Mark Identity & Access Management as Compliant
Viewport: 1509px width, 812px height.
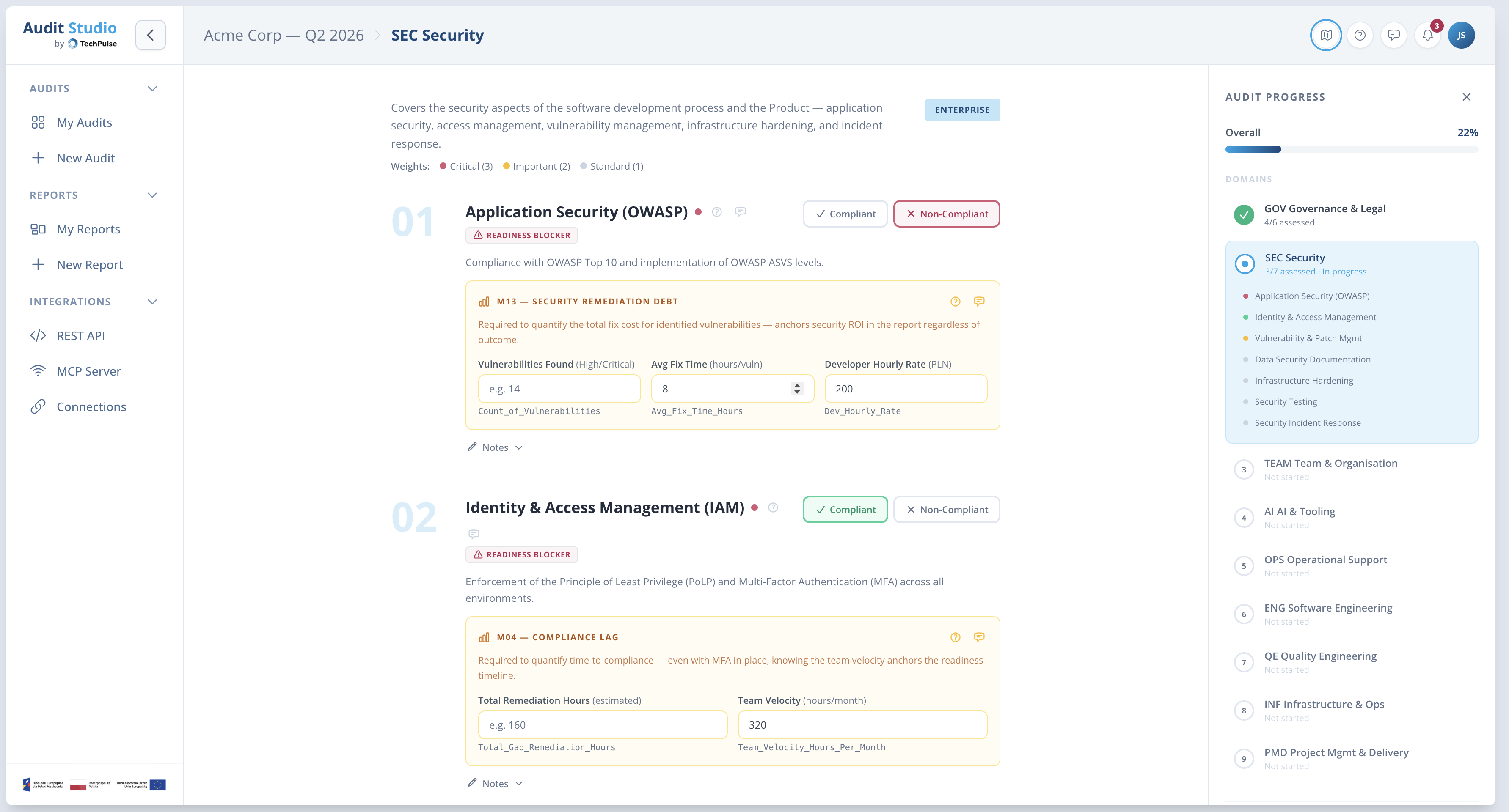pos(845,510)
